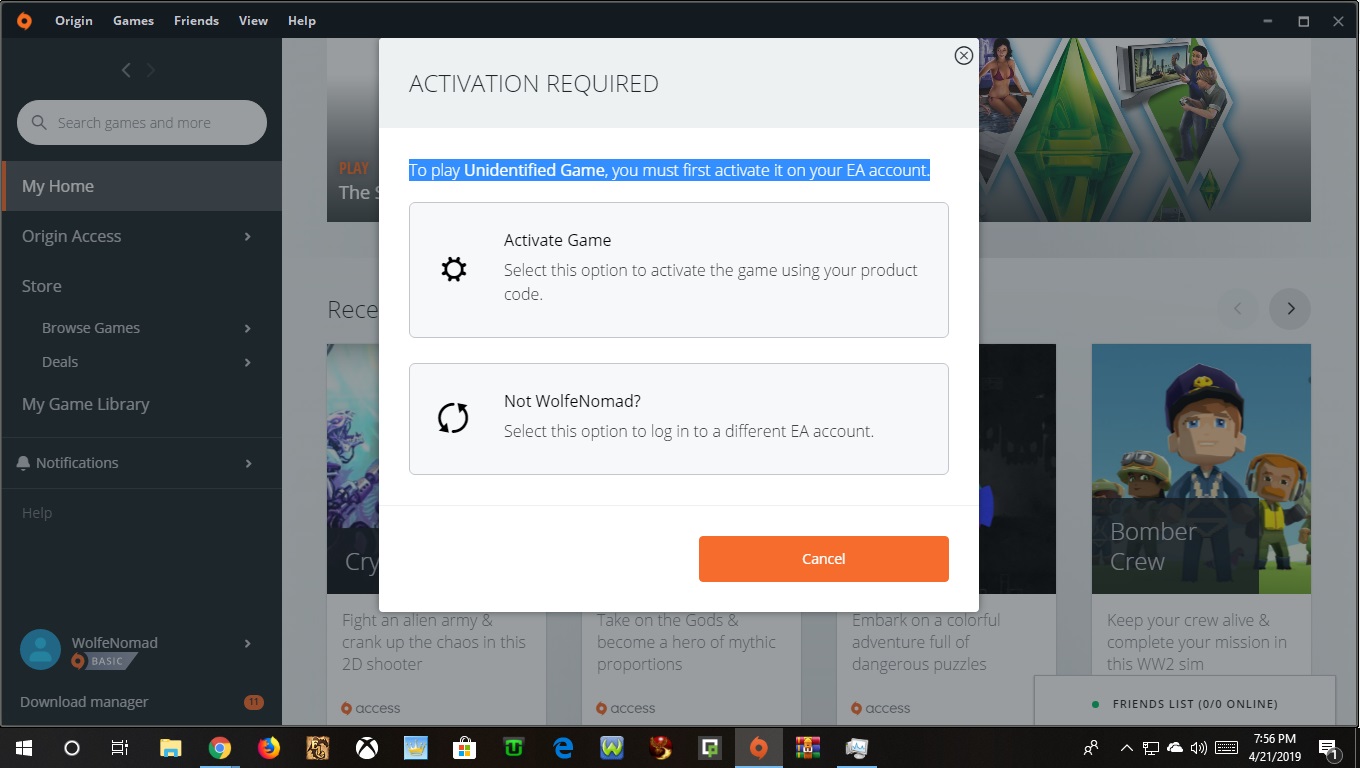Click the Origin logo in top-left corner

pyautogui.click(x=24, y=20)
